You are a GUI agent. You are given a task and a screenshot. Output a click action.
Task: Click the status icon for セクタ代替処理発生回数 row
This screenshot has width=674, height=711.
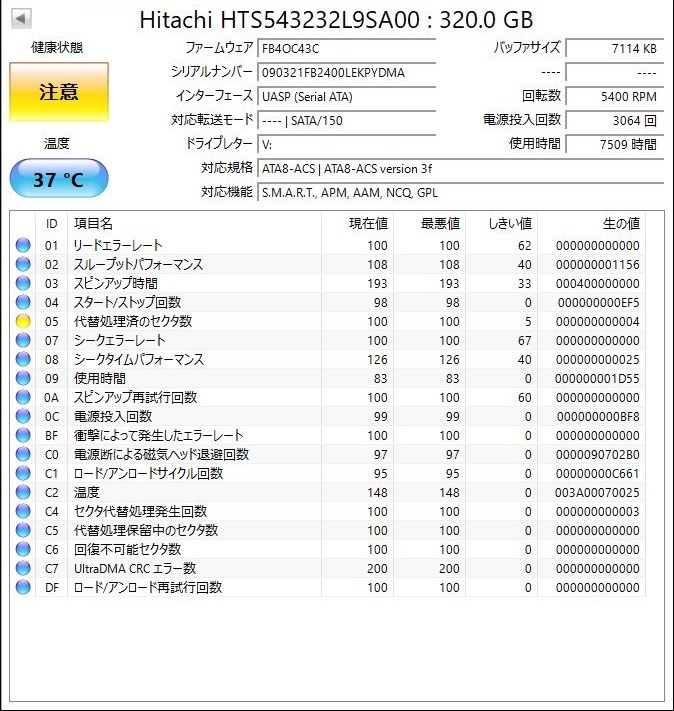(x=23, y=511)
